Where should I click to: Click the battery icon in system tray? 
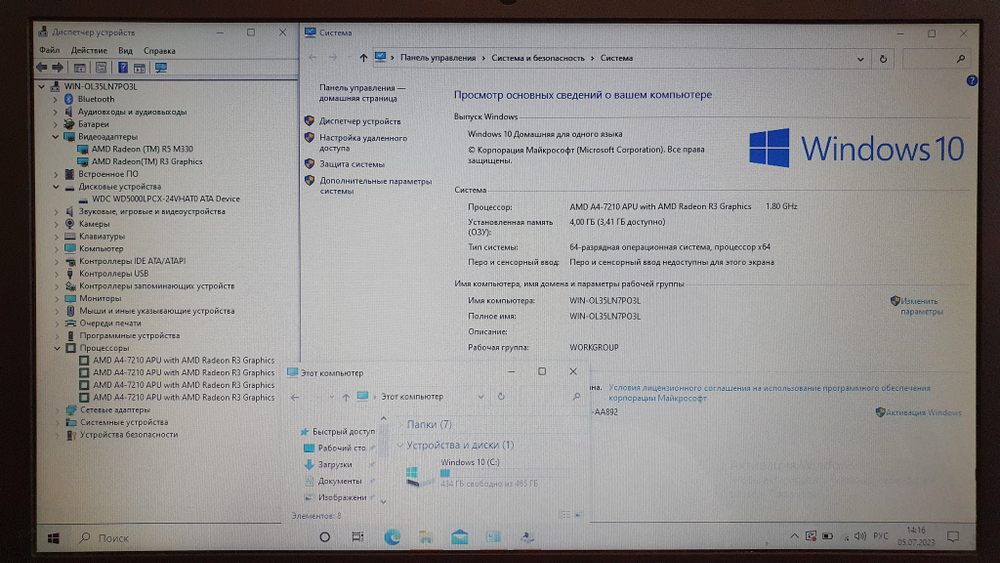tap(827, 536)
